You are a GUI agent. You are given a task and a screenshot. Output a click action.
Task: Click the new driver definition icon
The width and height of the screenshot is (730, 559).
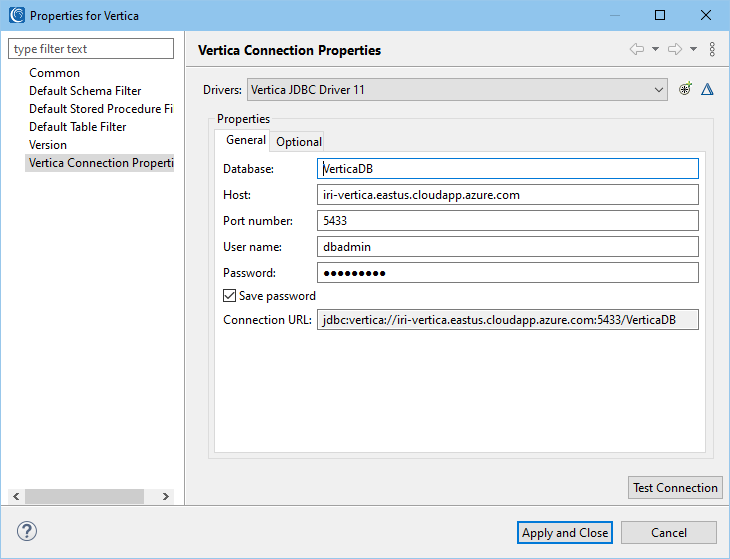point(685,89)
